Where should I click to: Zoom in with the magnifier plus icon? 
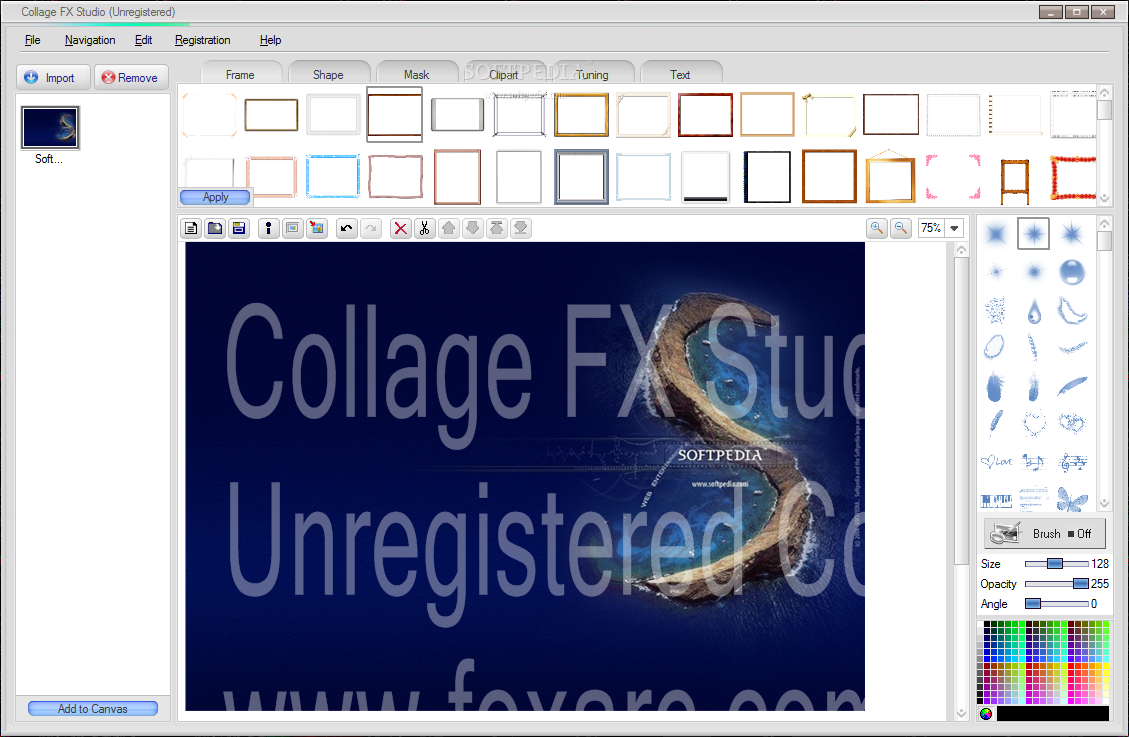[877, 228]
